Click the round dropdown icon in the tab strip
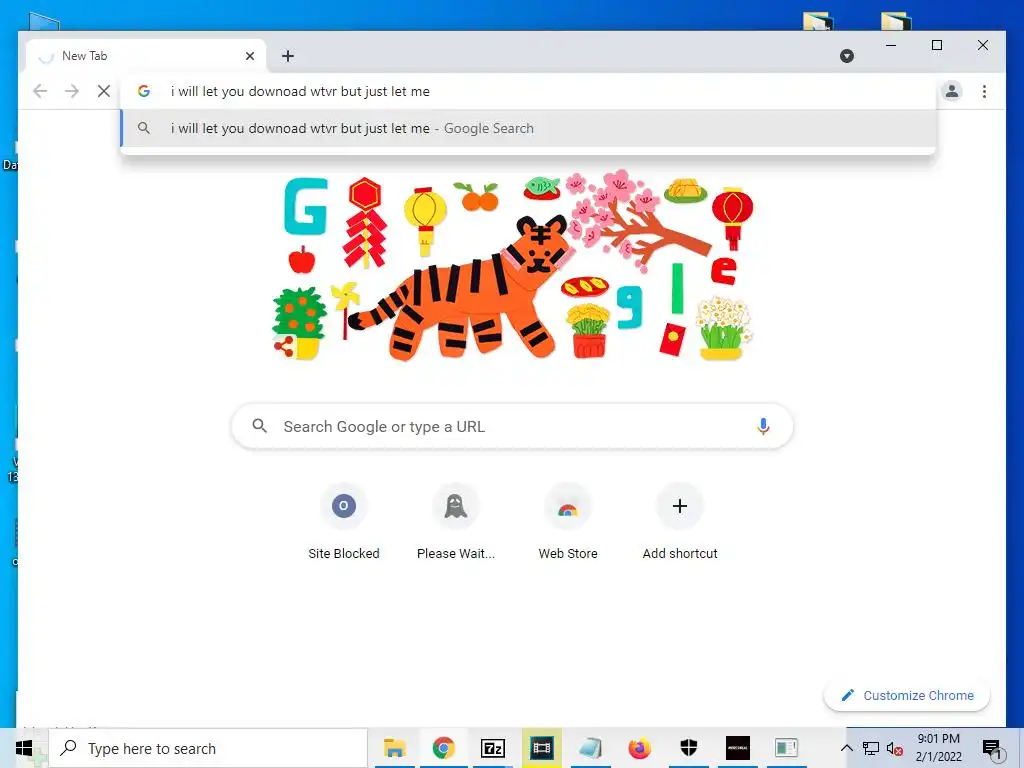The height and width of the screenshot is (768, 1024). (x=846, y=56)
